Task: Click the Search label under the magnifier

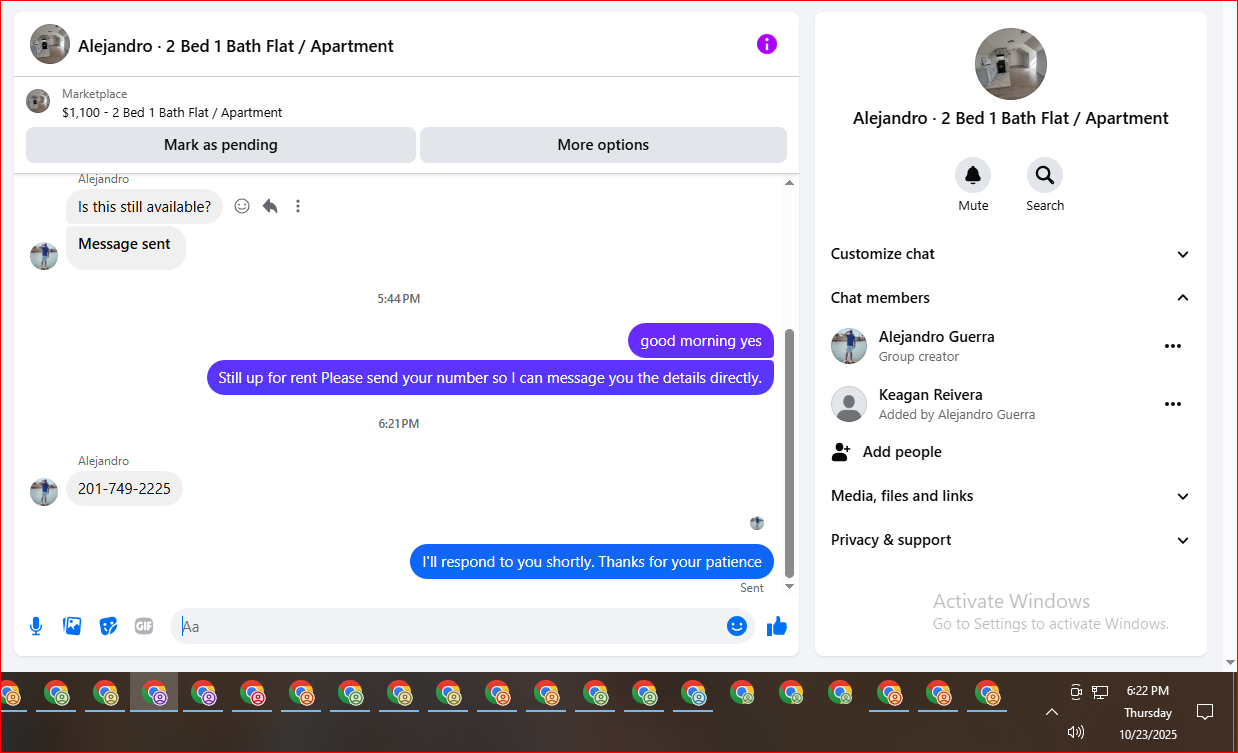Action: [x=1045, y=206]
